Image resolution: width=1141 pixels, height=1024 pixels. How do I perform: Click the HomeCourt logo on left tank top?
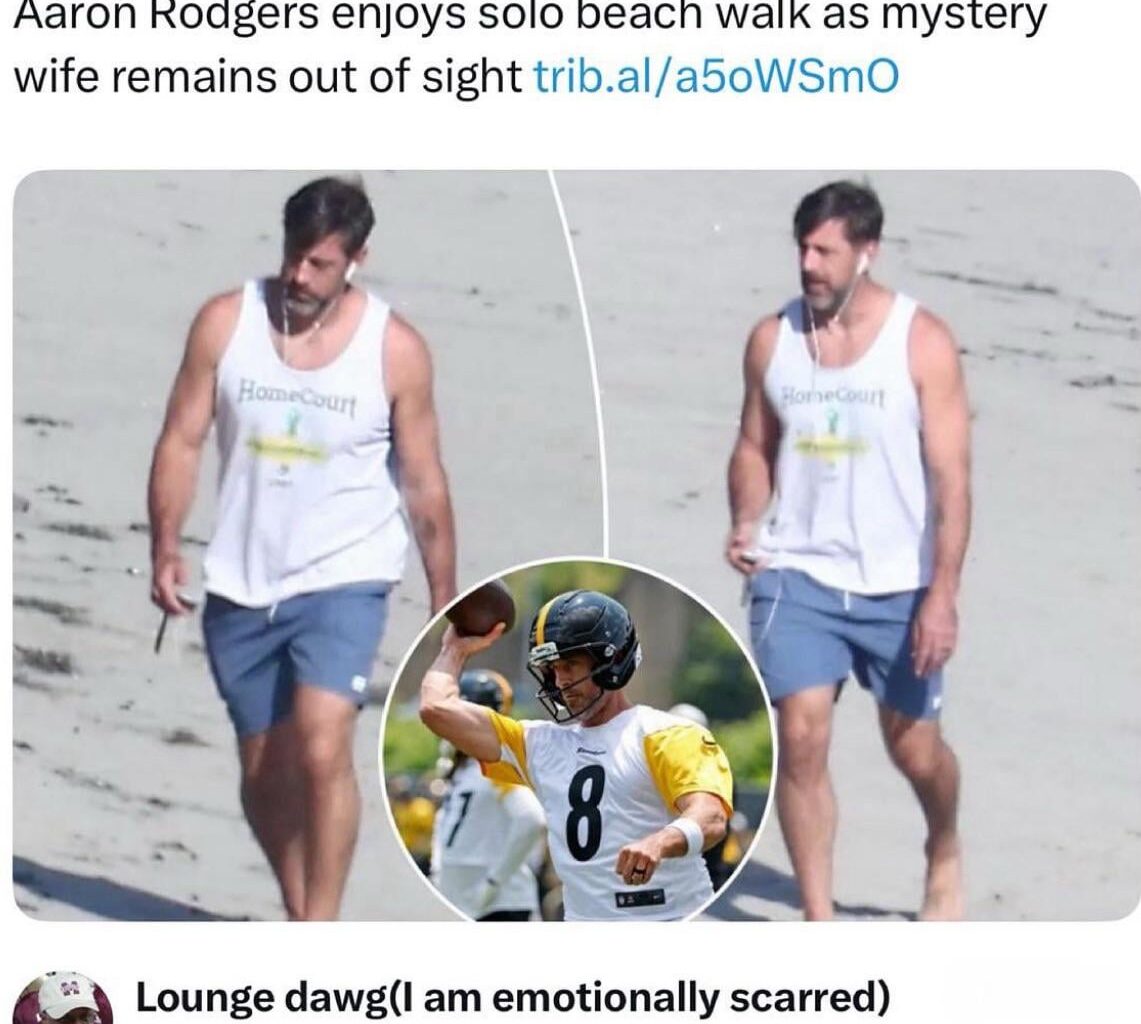[298, 396]
